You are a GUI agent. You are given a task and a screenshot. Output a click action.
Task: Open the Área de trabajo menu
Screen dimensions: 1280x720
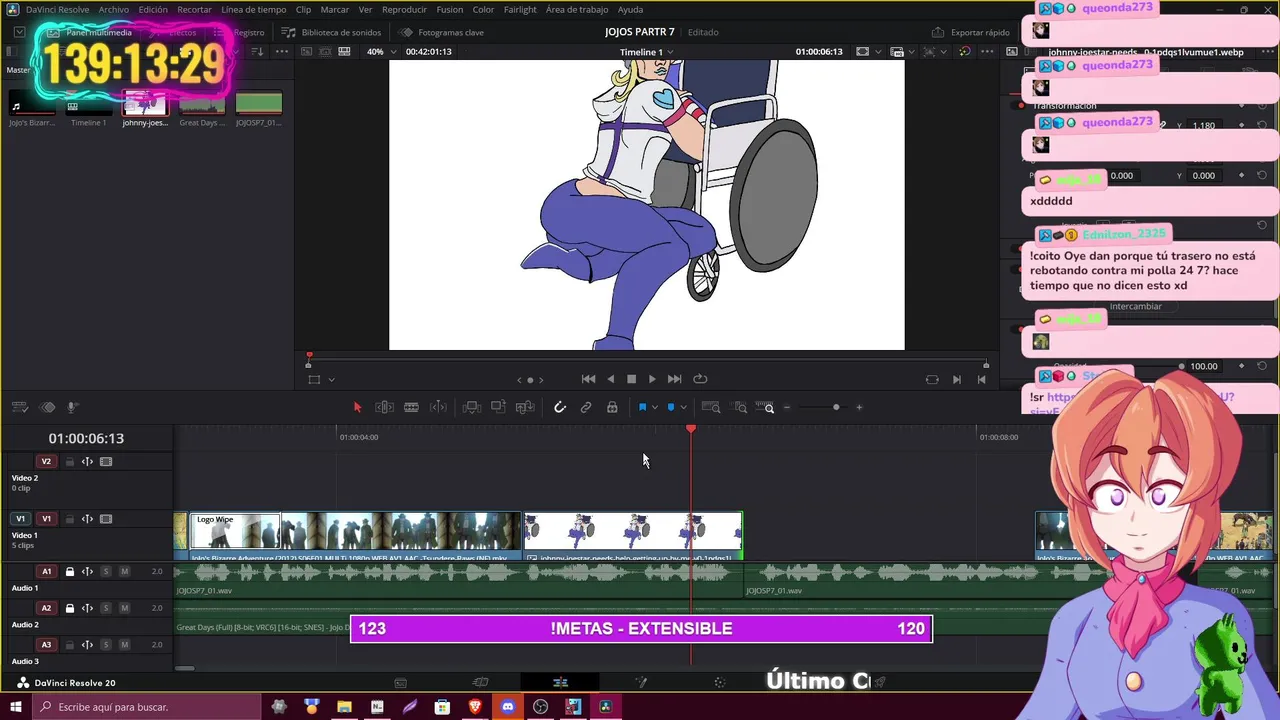pyautogui.click(x=577, y=9)
